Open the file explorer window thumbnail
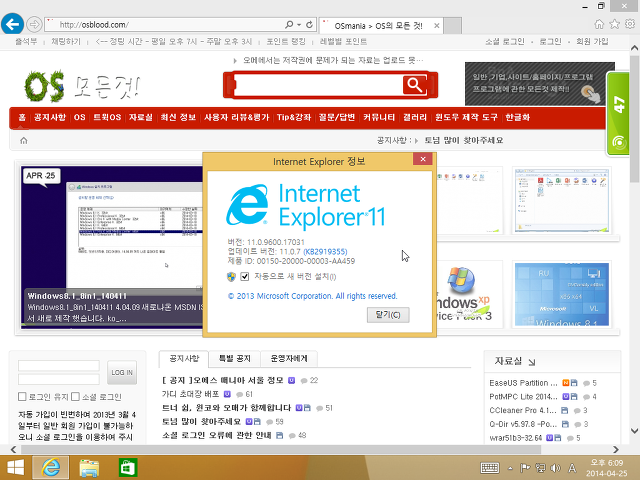This screenshot has width=640, height=480. tap(562, 200)
